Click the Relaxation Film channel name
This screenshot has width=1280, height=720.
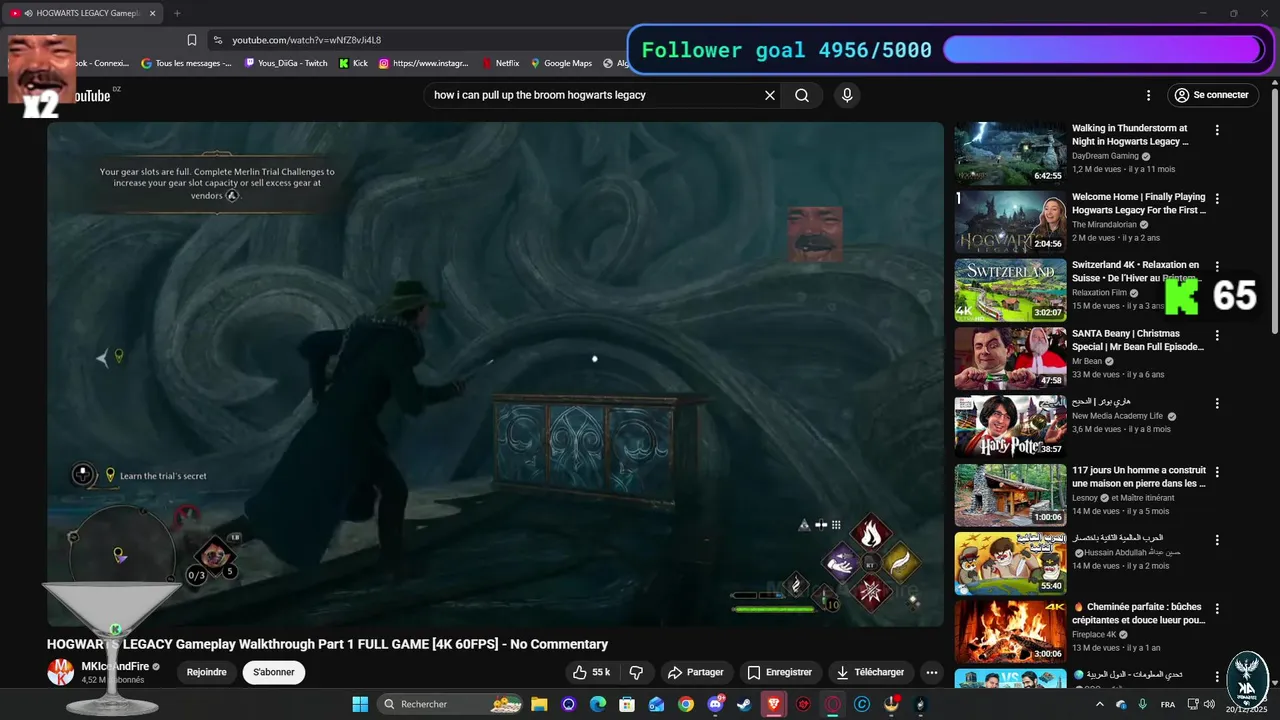tap(1099, 293)
